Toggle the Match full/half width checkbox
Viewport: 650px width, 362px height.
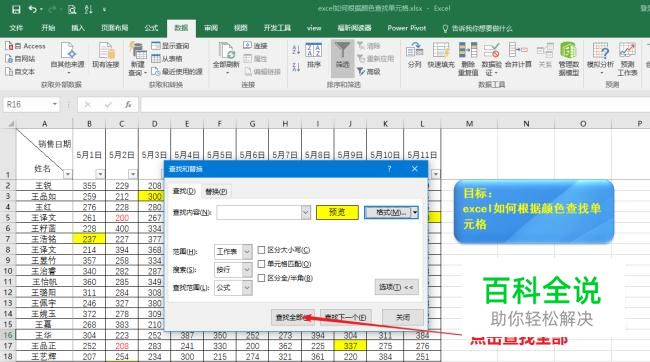[x=261, y=278]
